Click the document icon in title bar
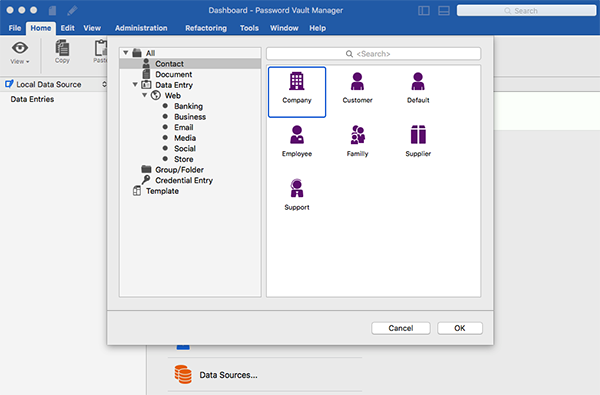 coord(52,11)
